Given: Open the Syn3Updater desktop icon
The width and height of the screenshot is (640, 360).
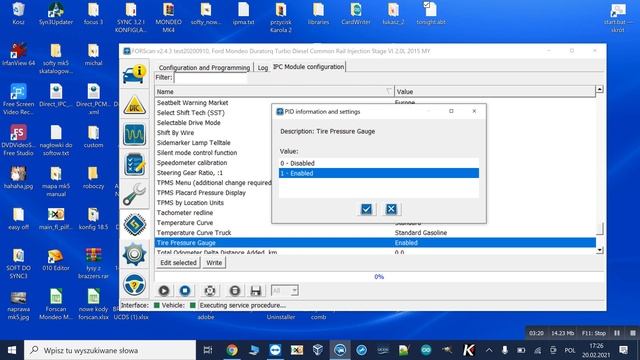Looking at the screenshot, I should point(56,13).
